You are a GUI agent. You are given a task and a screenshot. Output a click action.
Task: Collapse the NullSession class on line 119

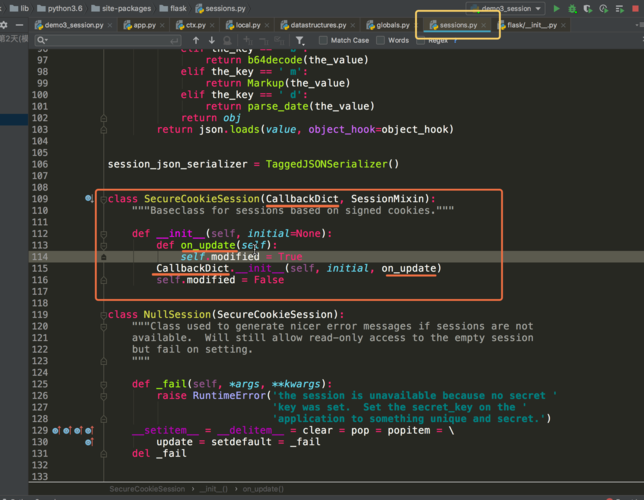coord(104,315)
